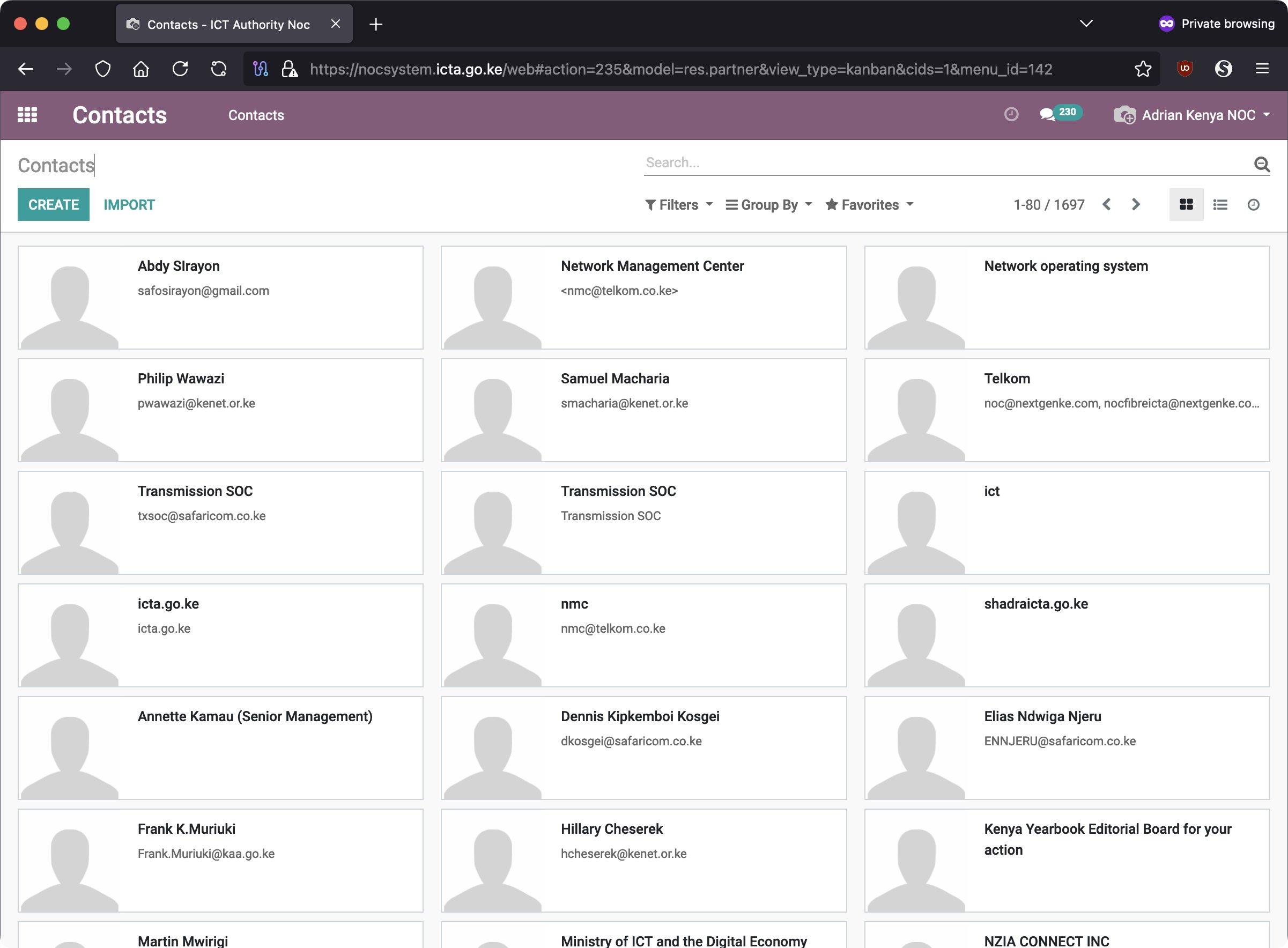Open Adrian Kenya NOC user menu
The height and width of the screenshot is (948, 1288).
click(x=1197, y=115)
